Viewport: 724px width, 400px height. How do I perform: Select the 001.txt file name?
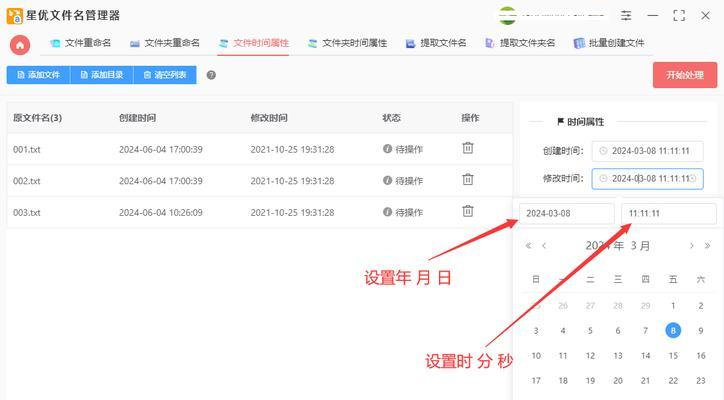27,149
